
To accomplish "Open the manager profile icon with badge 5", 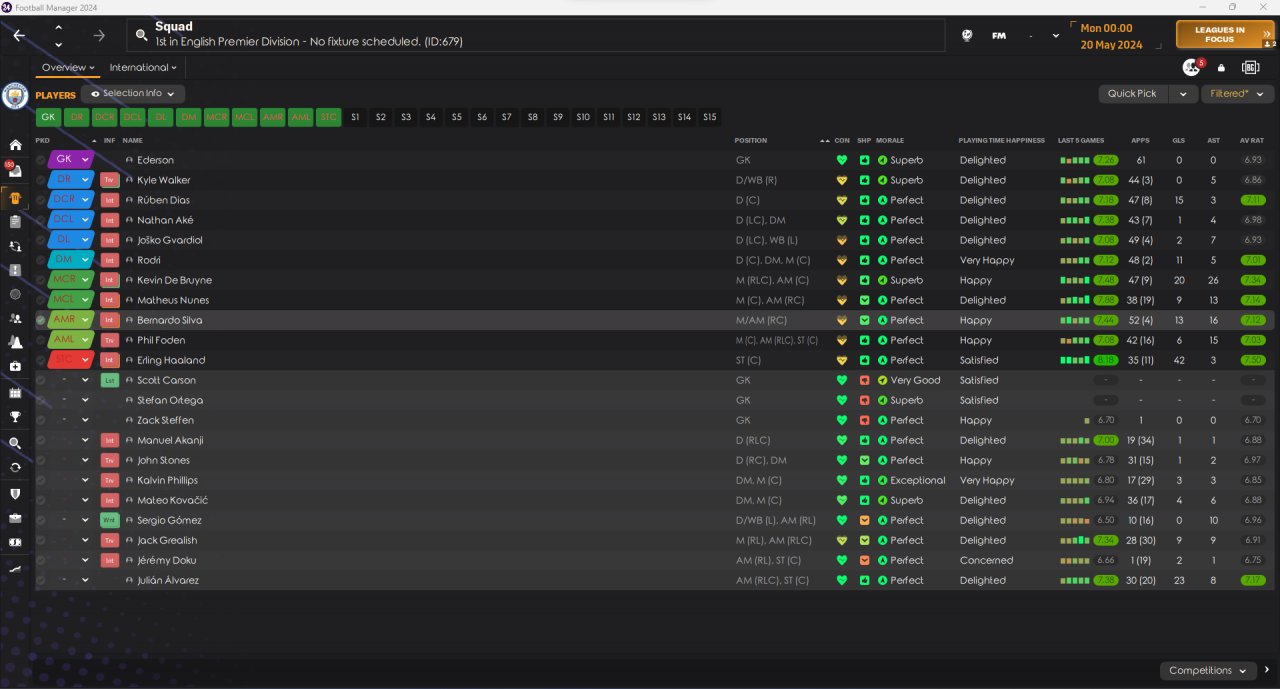I will coord(1191,67).
